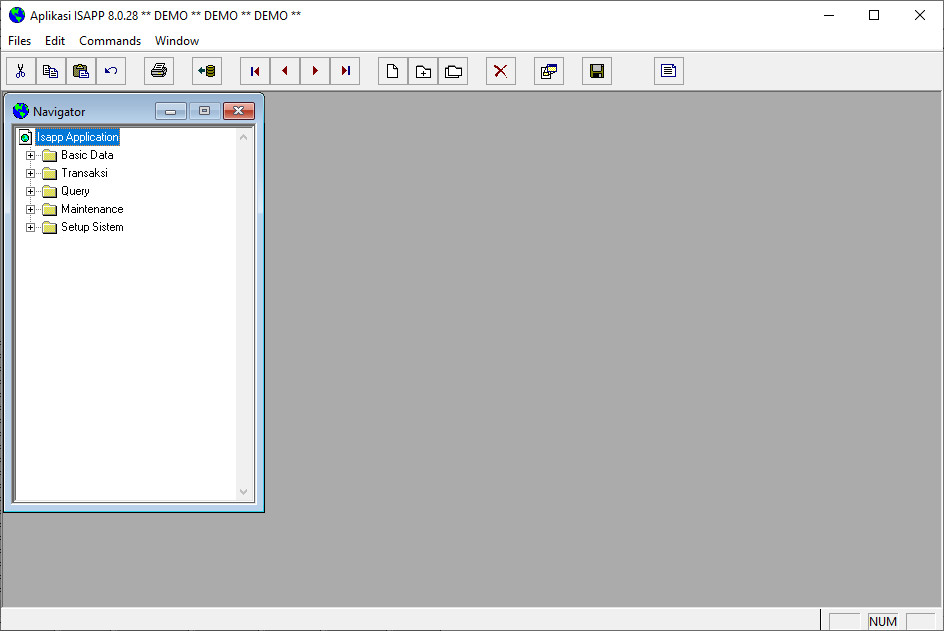The width and height of the screenshot is (944, 631).
Task: Click the red X delete icon
Action: click(500, 71)
